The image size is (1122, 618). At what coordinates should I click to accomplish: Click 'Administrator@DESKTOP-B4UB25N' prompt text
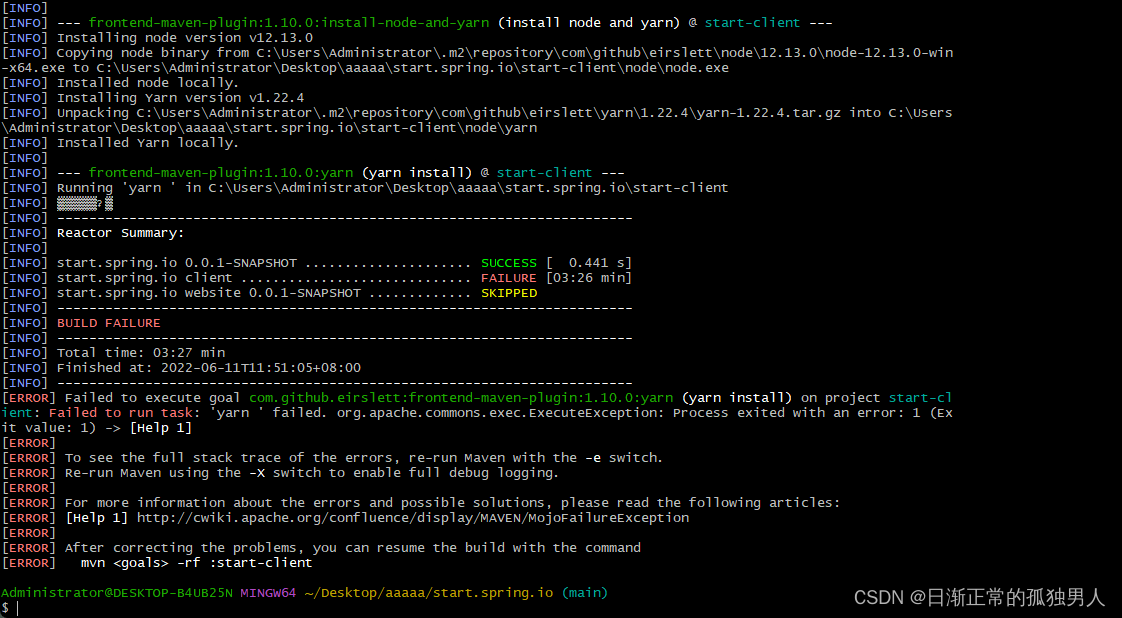pos(117,593)
